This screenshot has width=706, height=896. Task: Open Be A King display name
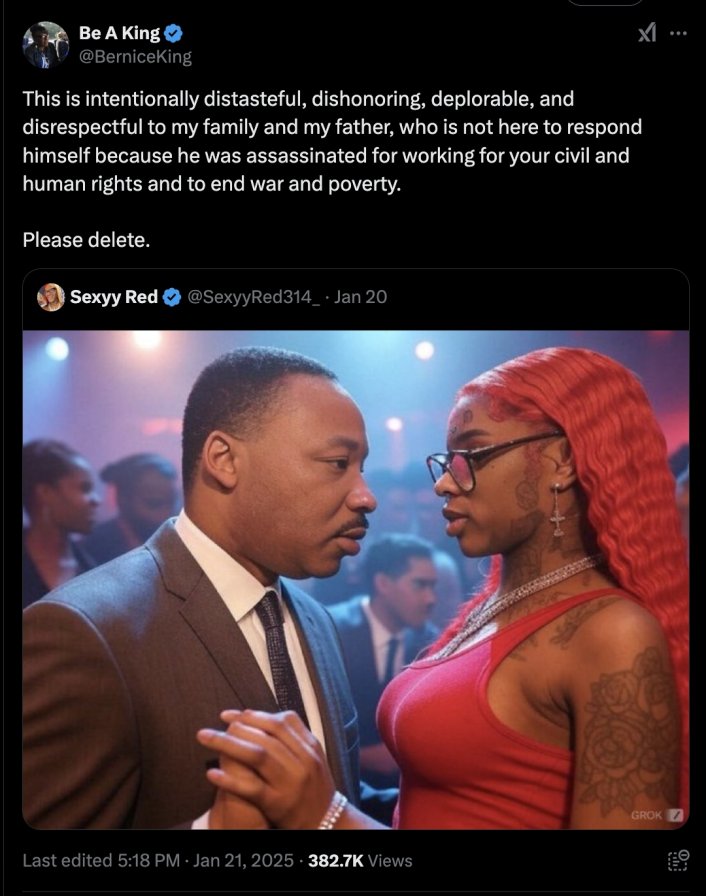(119, 33)
